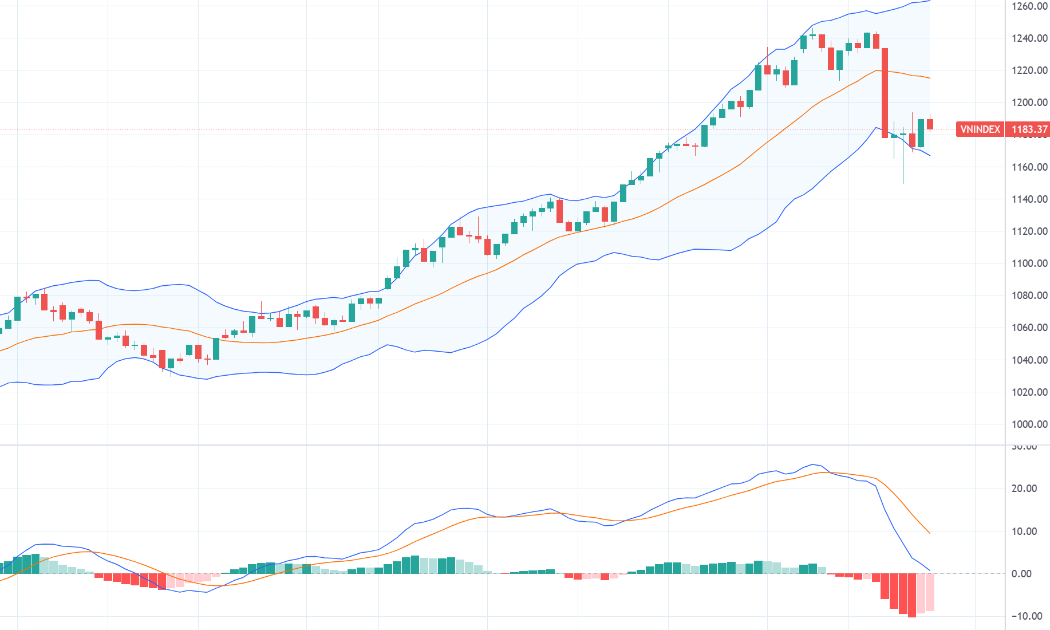Select the 1120.00 price axis label

pyautogui.click(x=1029, y=231)
